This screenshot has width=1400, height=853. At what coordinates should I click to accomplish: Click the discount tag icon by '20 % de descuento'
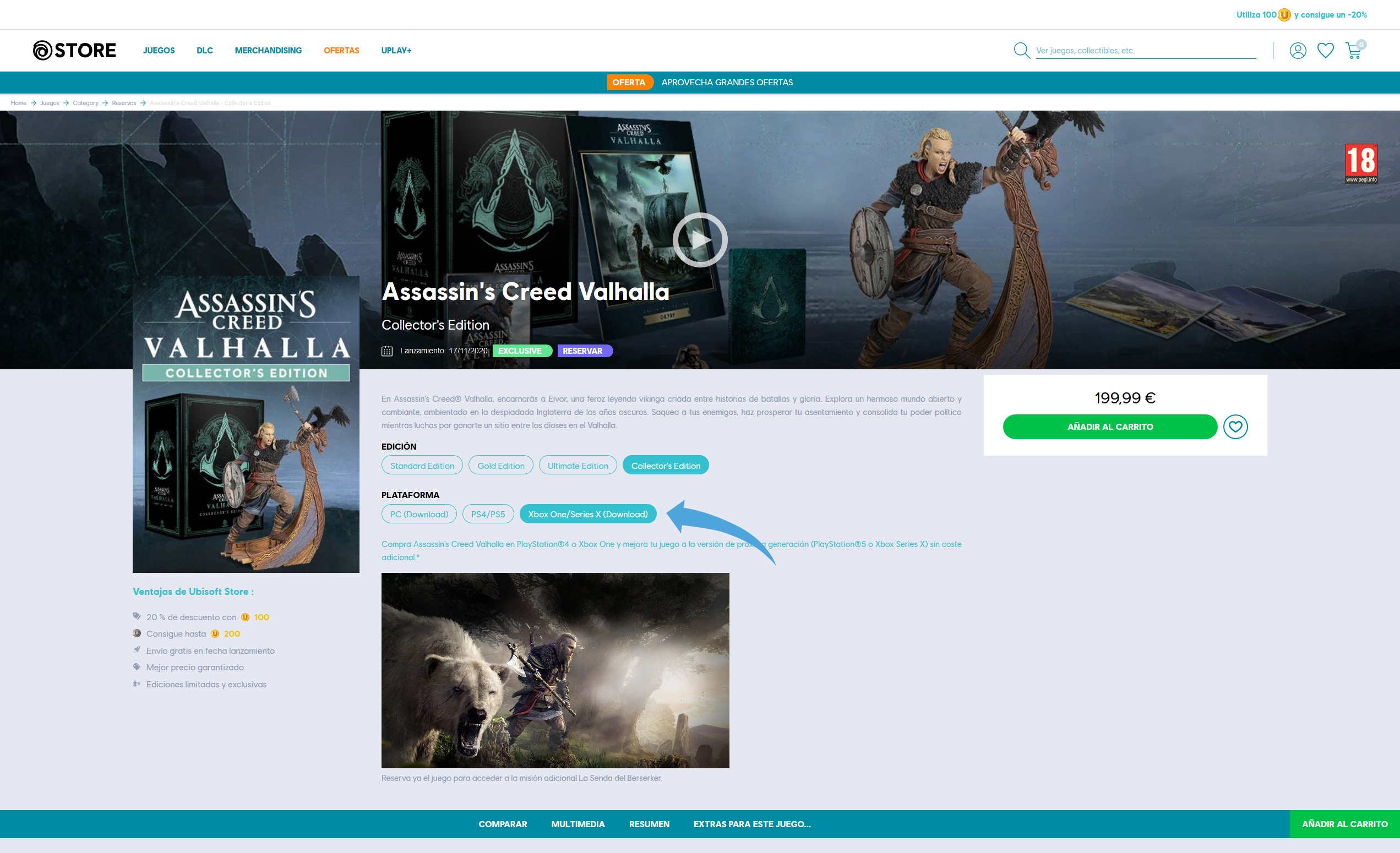[x=137, y=617]
